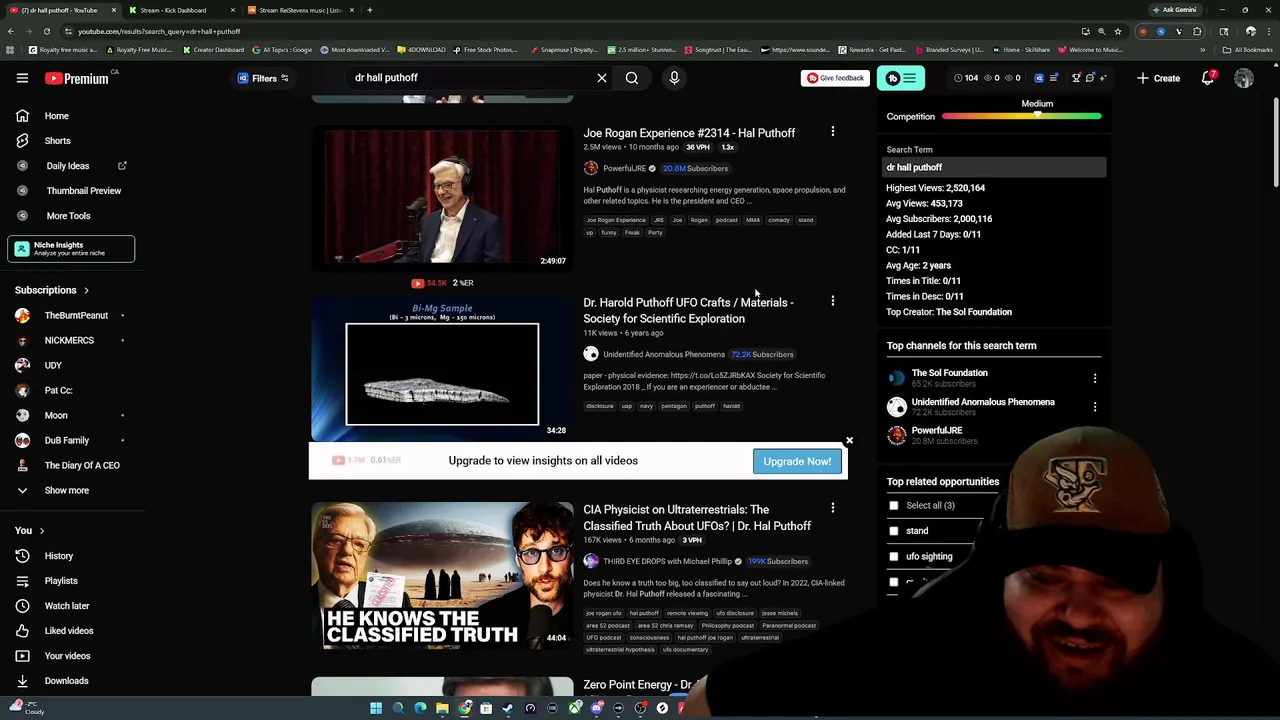
Task: Open Daily Ideas in sidebar
Action: pos(68,166)
